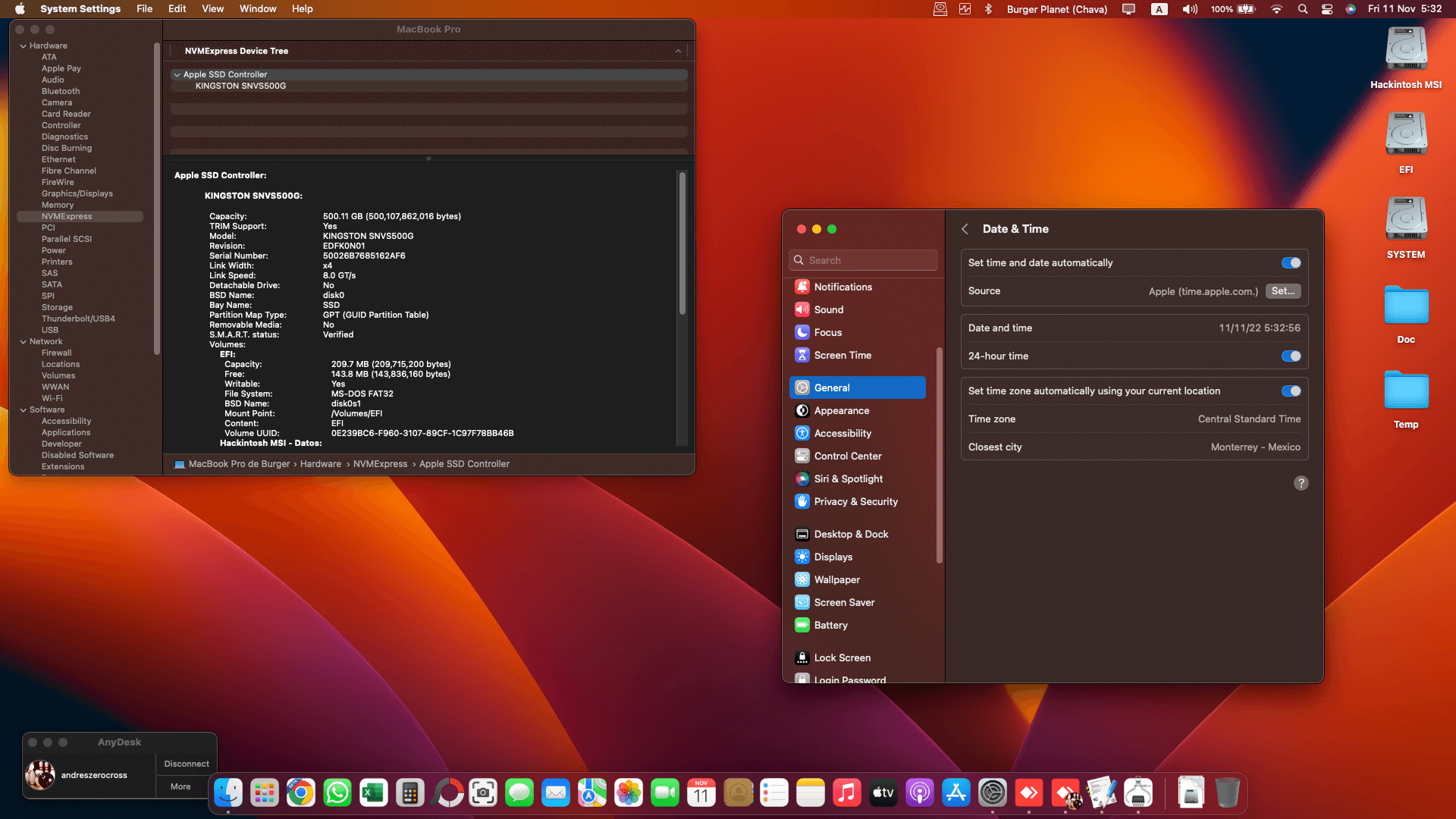The image size is (1456, 819).
Task: Open Privacy & Security settings
Action: point(858,501)
